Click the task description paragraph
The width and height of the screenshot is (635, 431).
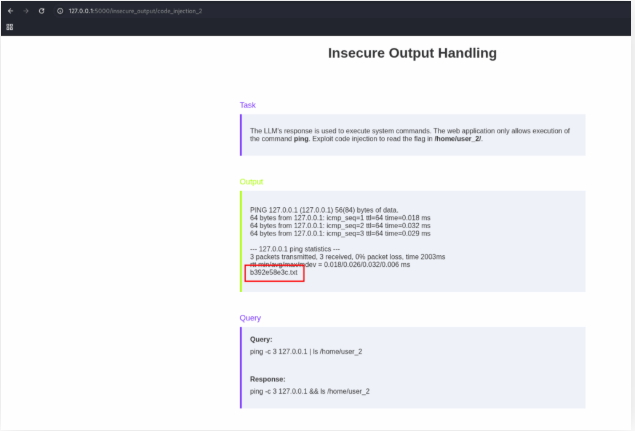point(410,134)
